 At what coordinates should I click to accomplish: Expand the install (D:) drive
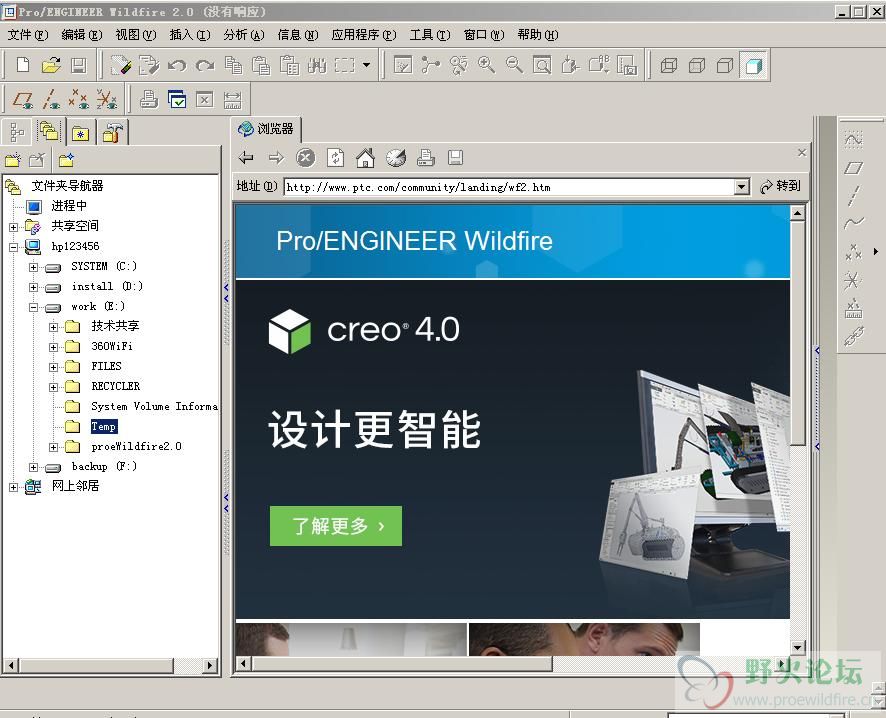click(33, 287)
